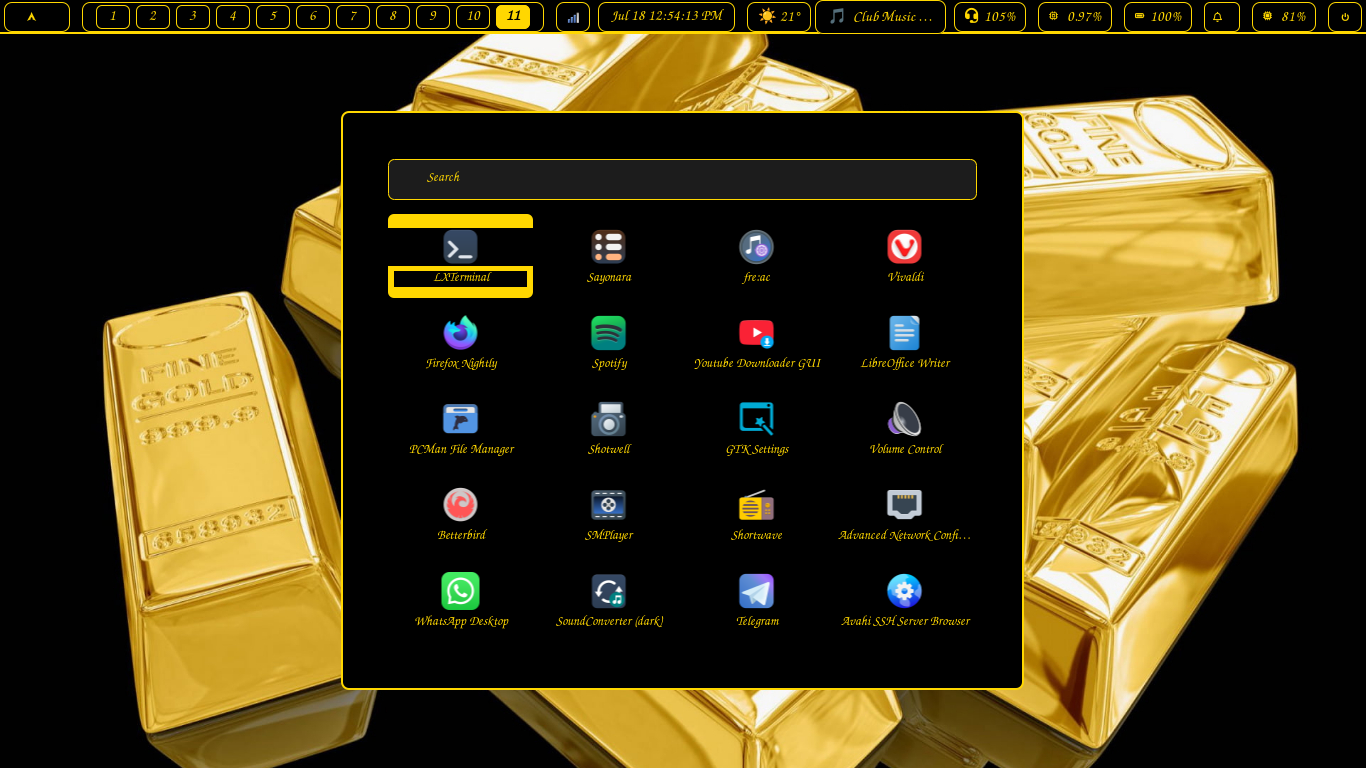
Task: Switch to workspace 2
Action: 153,17
